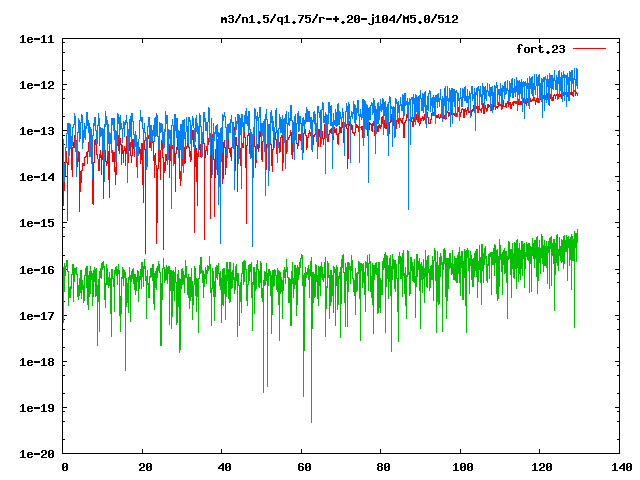Click y-axis label 1e-11
Screen dimensions: 640x480
pos(37,39)
